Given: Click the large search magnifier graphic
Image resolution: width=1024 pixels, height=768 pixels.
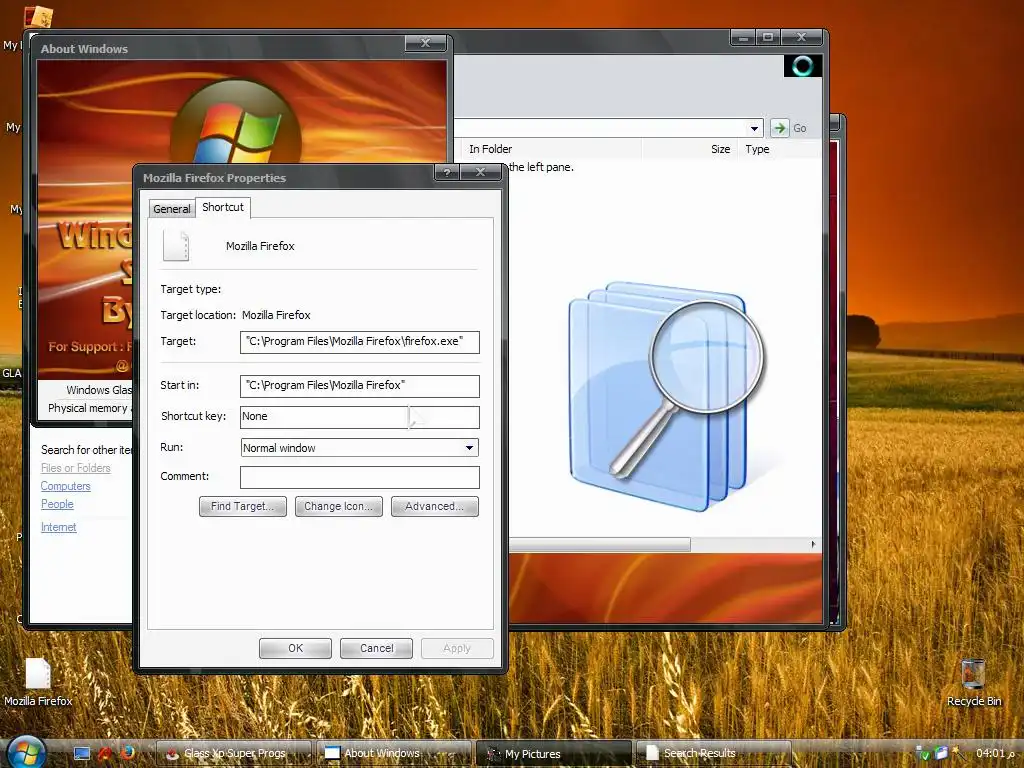Looking at the screenshot, I should point(665,396).
